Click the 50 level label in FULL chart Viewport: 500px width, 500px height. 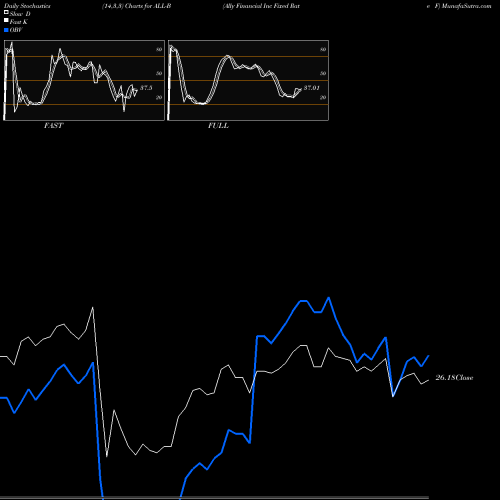(323, 73)
